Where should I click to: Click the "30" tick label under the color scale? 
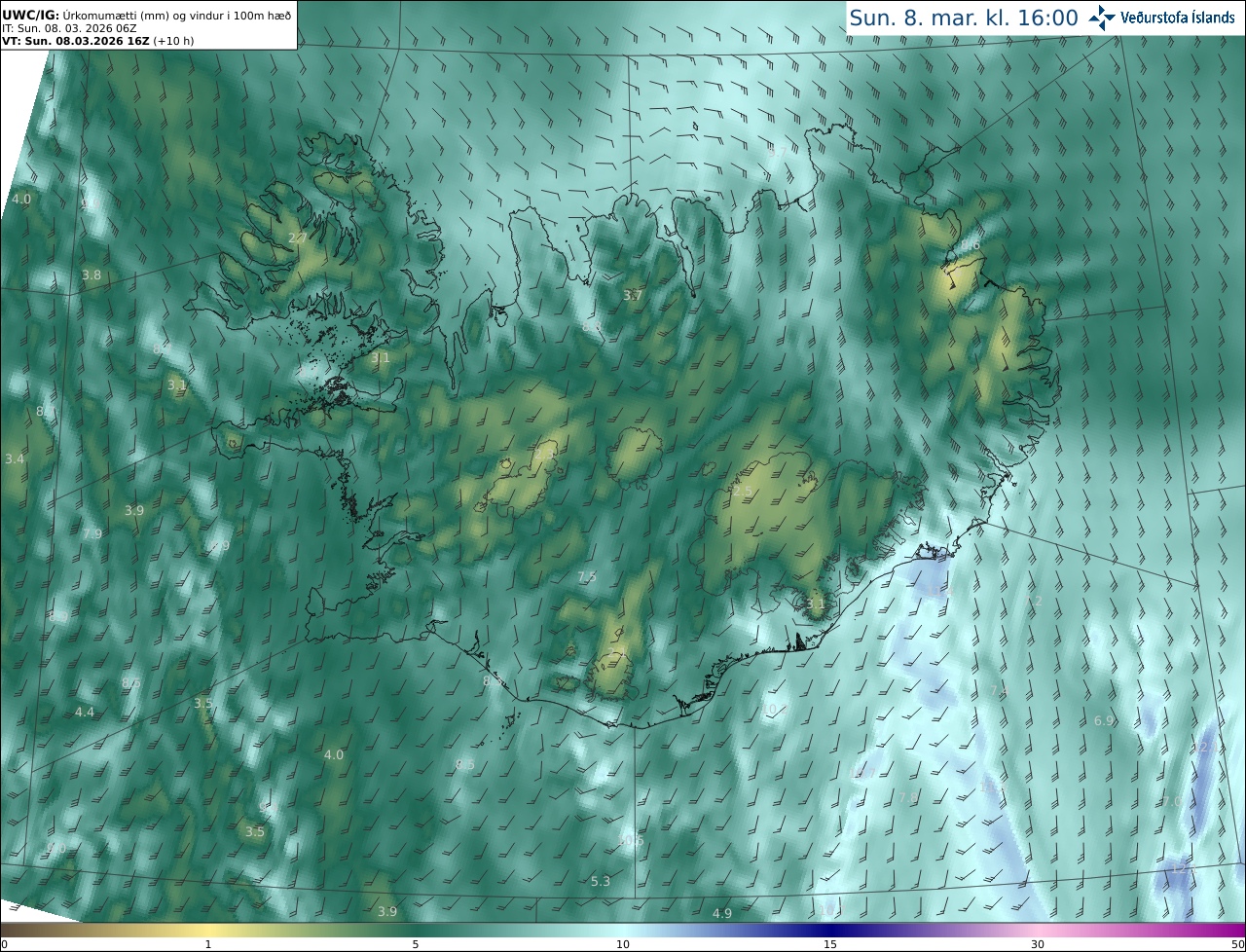click(x=1038, y=944)
